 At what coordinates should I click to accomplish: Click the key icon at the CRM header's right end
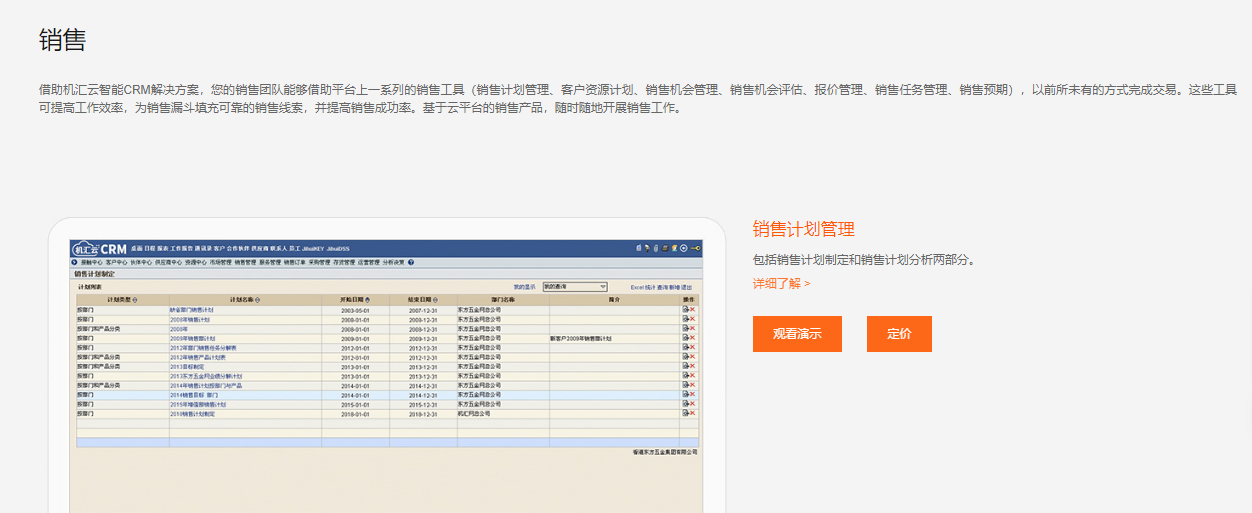695,248
